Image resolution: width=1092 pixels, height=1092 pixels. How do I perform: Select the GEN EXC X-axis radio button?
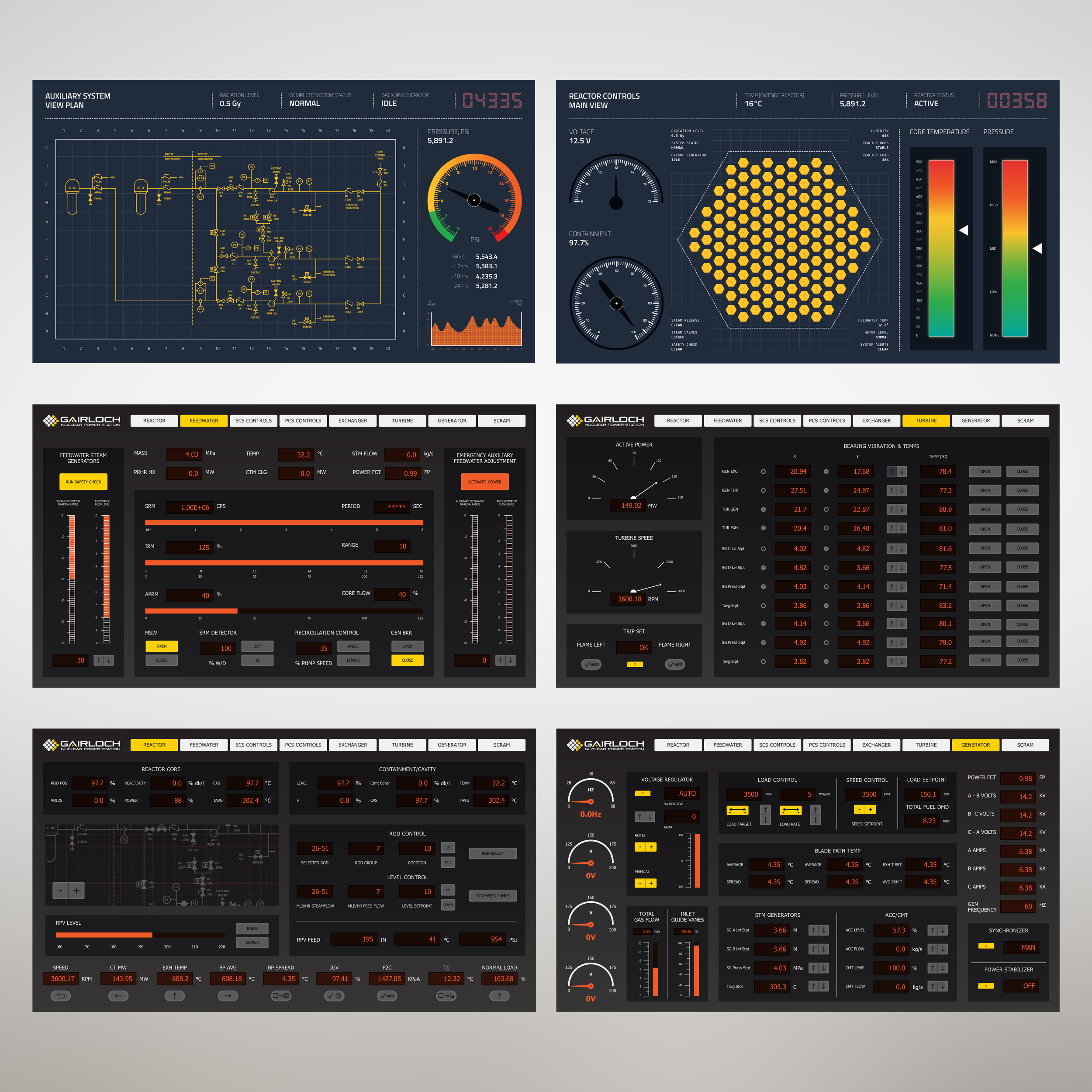pyautogui.click(x=763, y=471)
